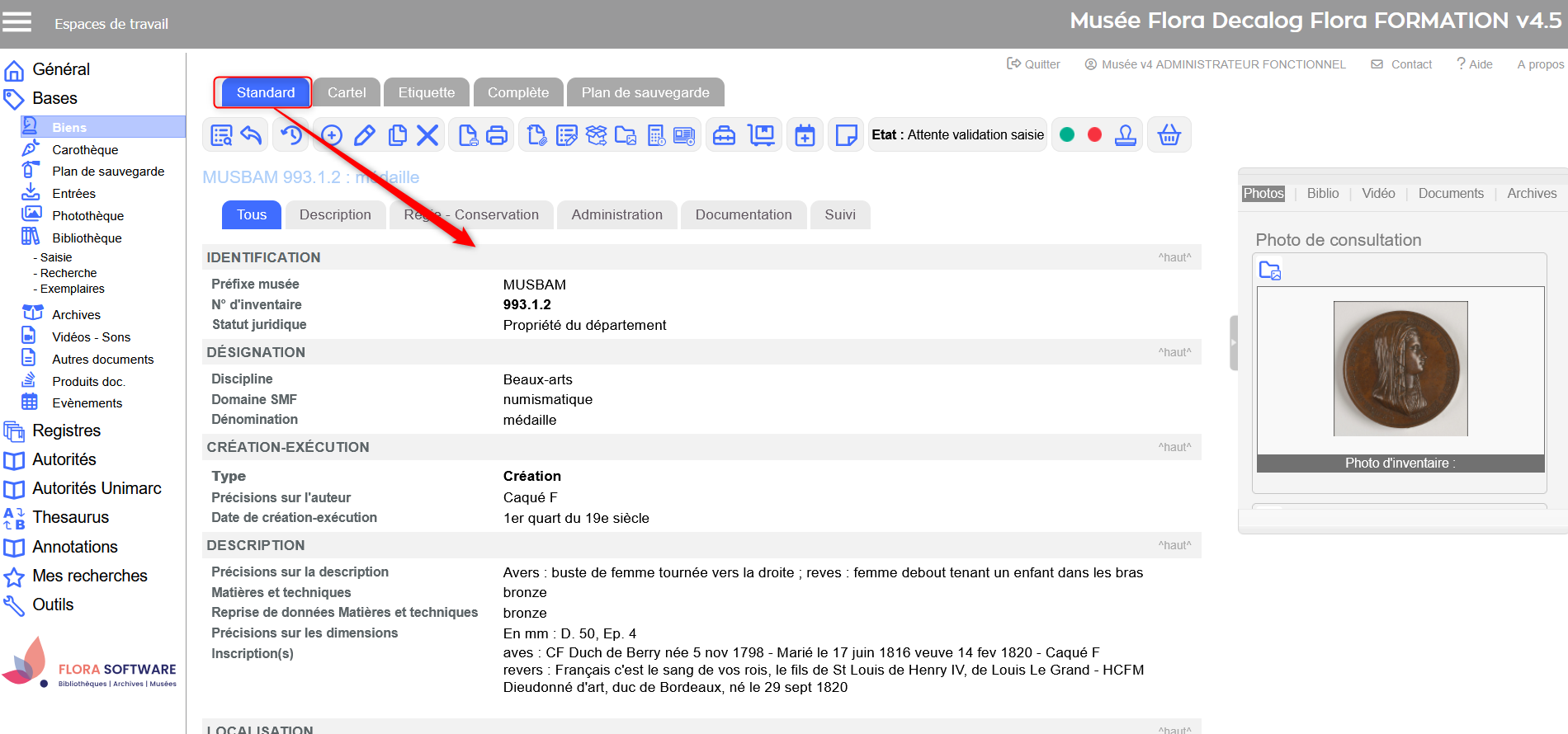Click the validation stamp icon
Screen dimensions: 1568x734
pyautogui.click(x=1125, y=135)
